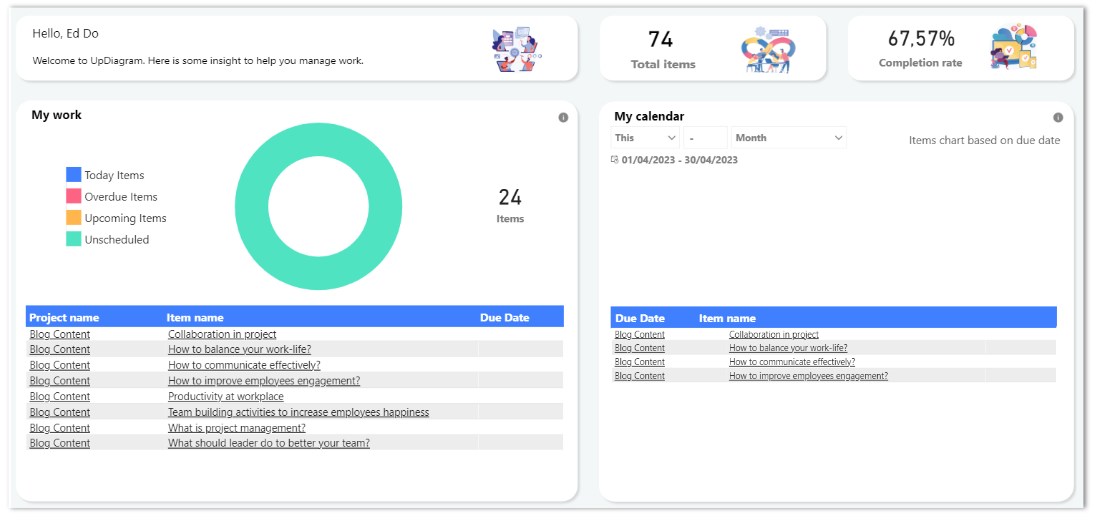Open the 'This' relative date dropdown
The height and width of the screenshot is (515, 1093).
pos(645,138)
